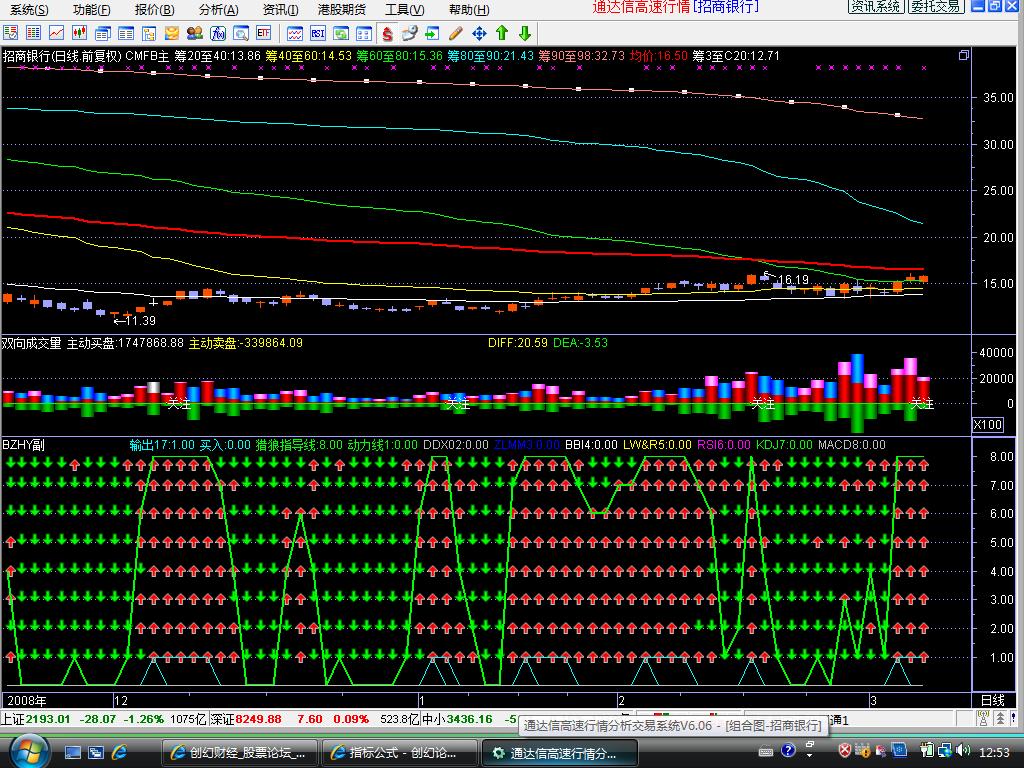This screenshot has height=768, width=1024.
Task: Click the tree structure icon in toolbar
Action: (x=149, y=33)
